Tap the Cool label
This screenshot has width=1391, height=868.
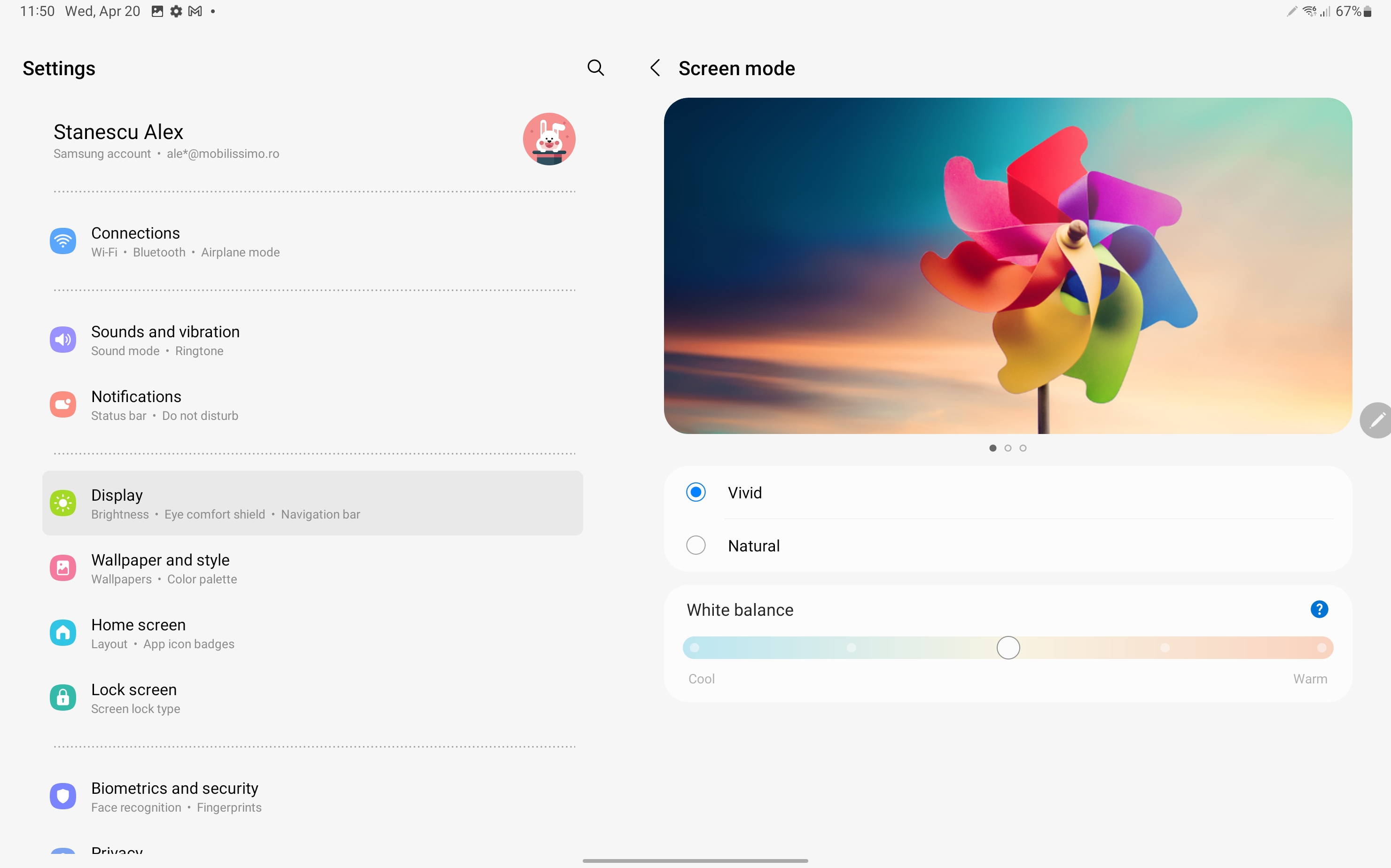coord(701,679)
